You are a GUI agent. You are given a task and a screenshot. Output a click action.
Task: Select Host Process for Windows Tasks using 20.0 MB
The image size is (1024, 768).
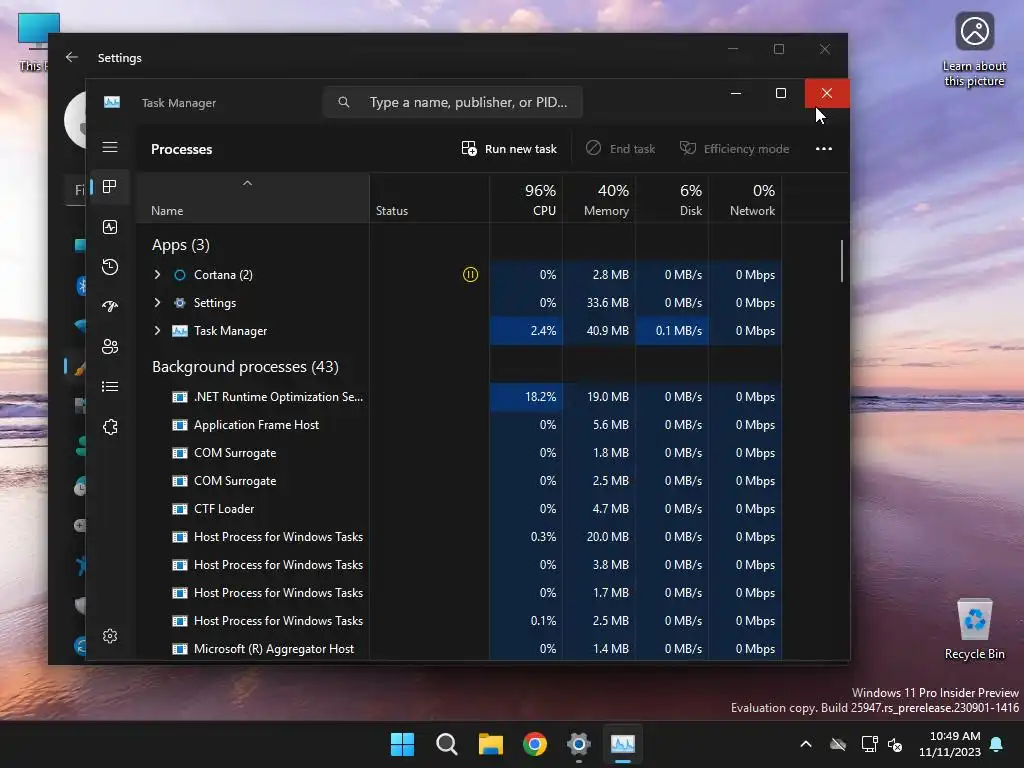click(459, 537)
